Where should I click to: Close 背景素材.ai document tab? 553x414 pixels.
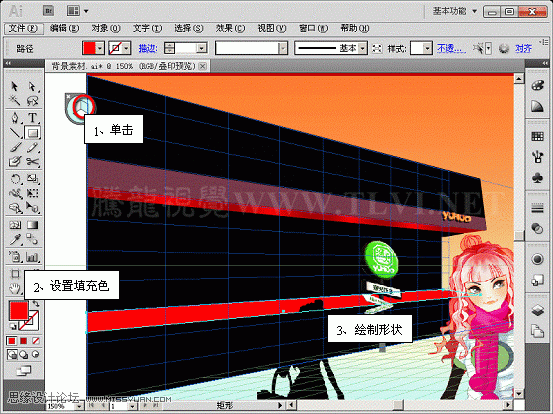pyautogui.click(x=202, y=66)
